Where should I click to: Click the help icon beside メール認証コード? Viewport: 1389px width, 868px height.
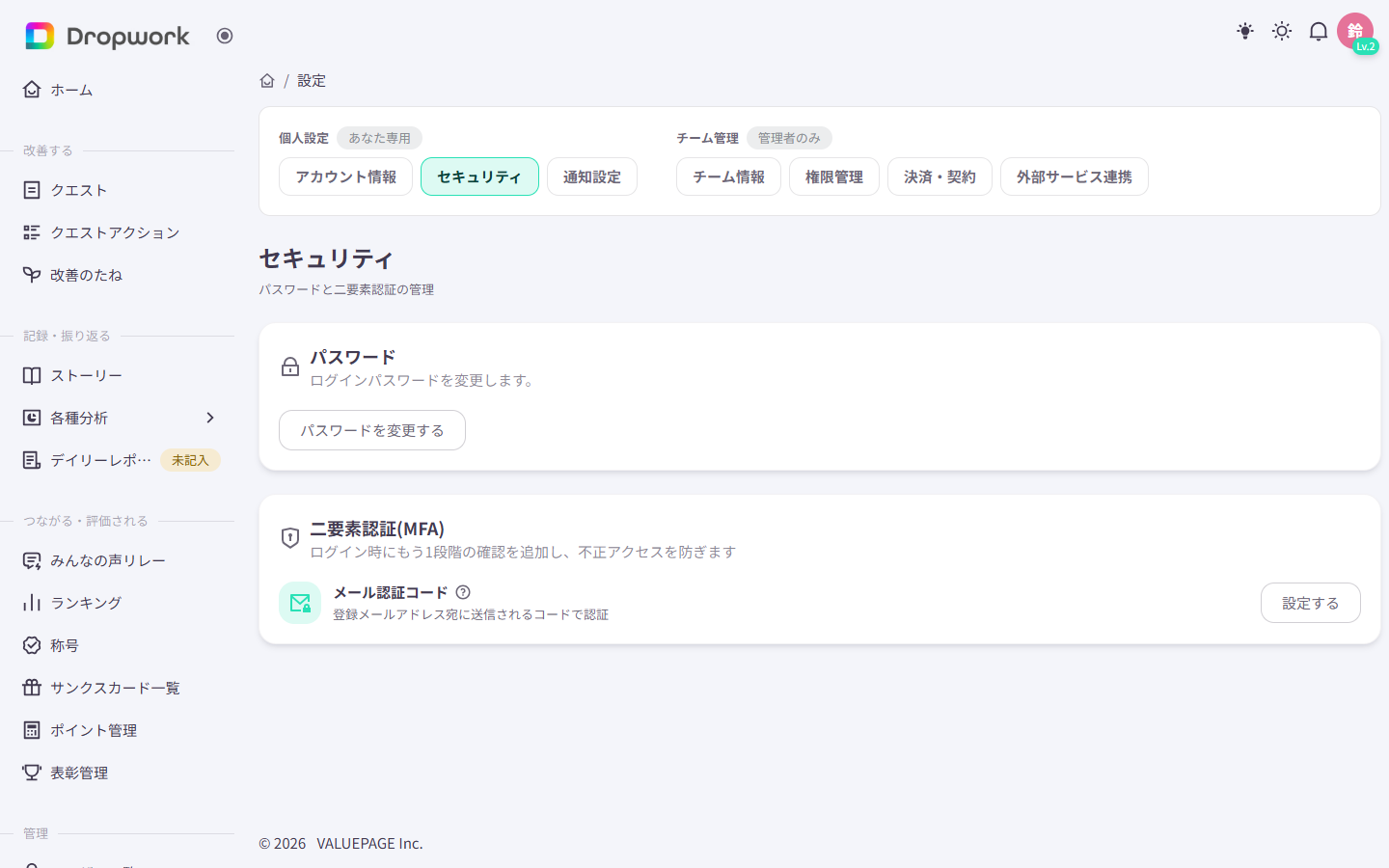463,592
